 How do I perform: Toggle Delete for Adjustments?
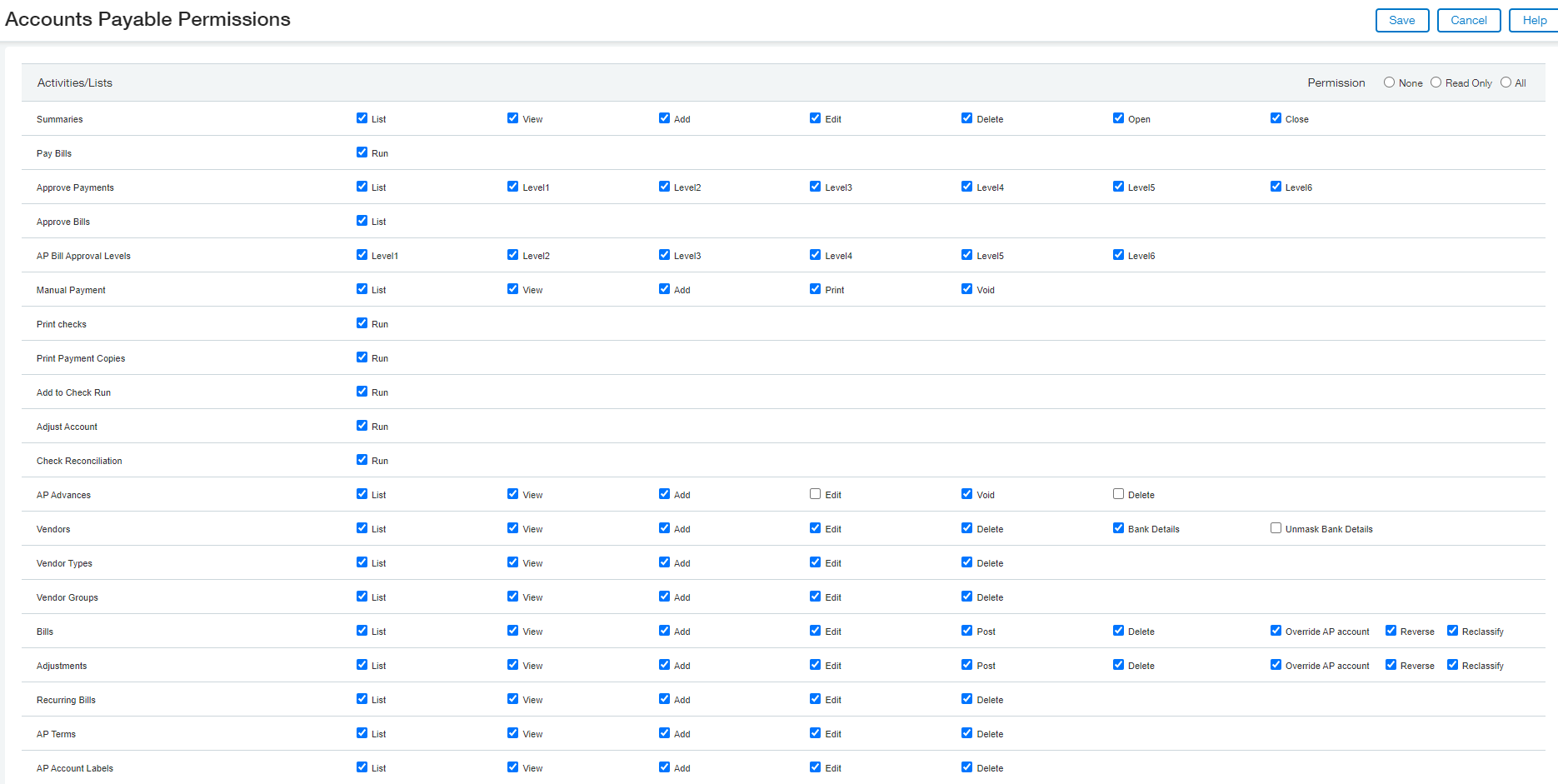[1118, 665]
